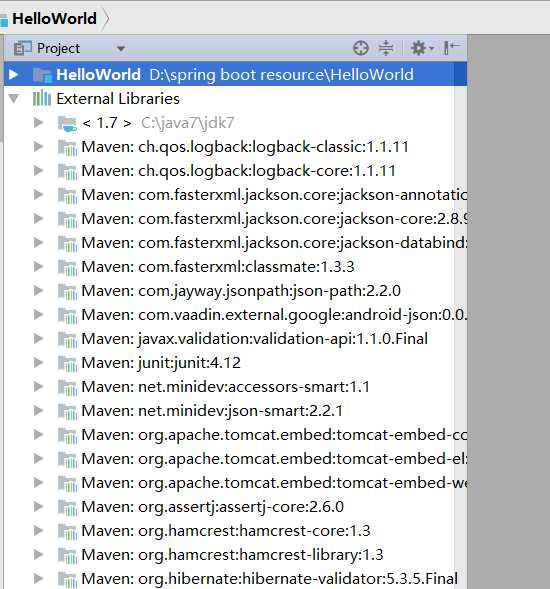Click the accessors-smart library icon
The width and height of the screenshot is (550, 589).
coord(67,388)
